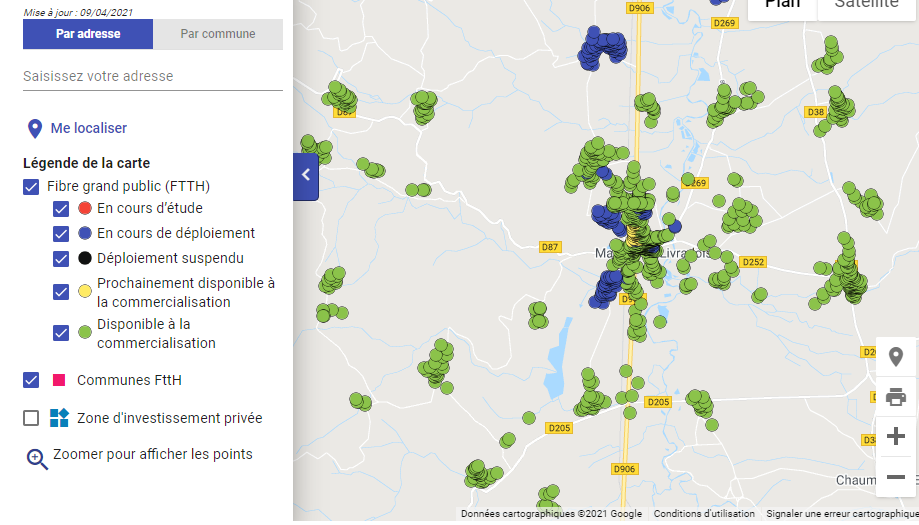Toggle the En cours d'étude checkbox

61,209
